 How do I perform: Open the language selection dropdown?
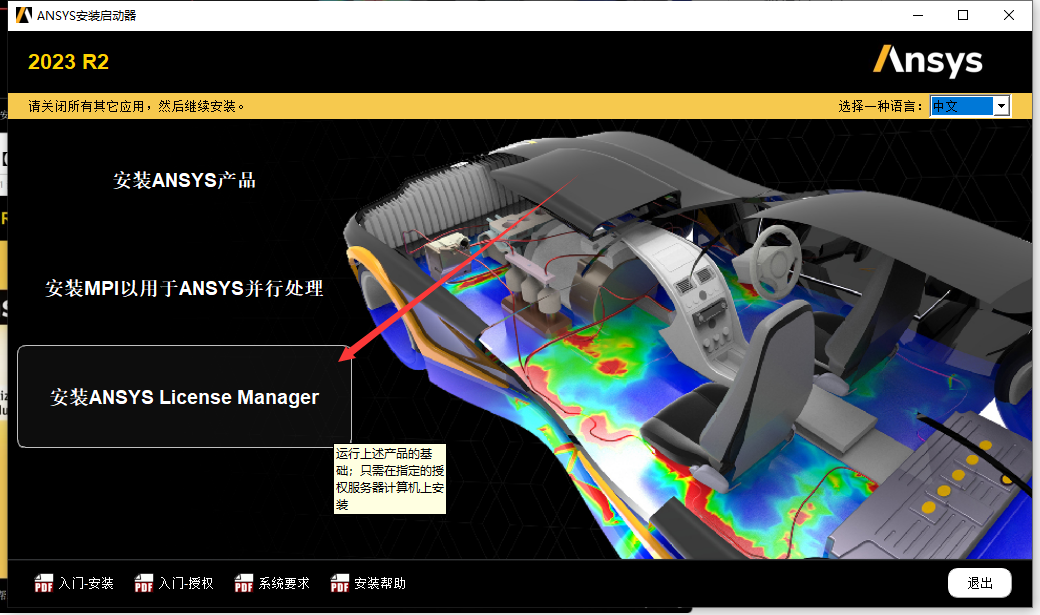coord(969,105)
